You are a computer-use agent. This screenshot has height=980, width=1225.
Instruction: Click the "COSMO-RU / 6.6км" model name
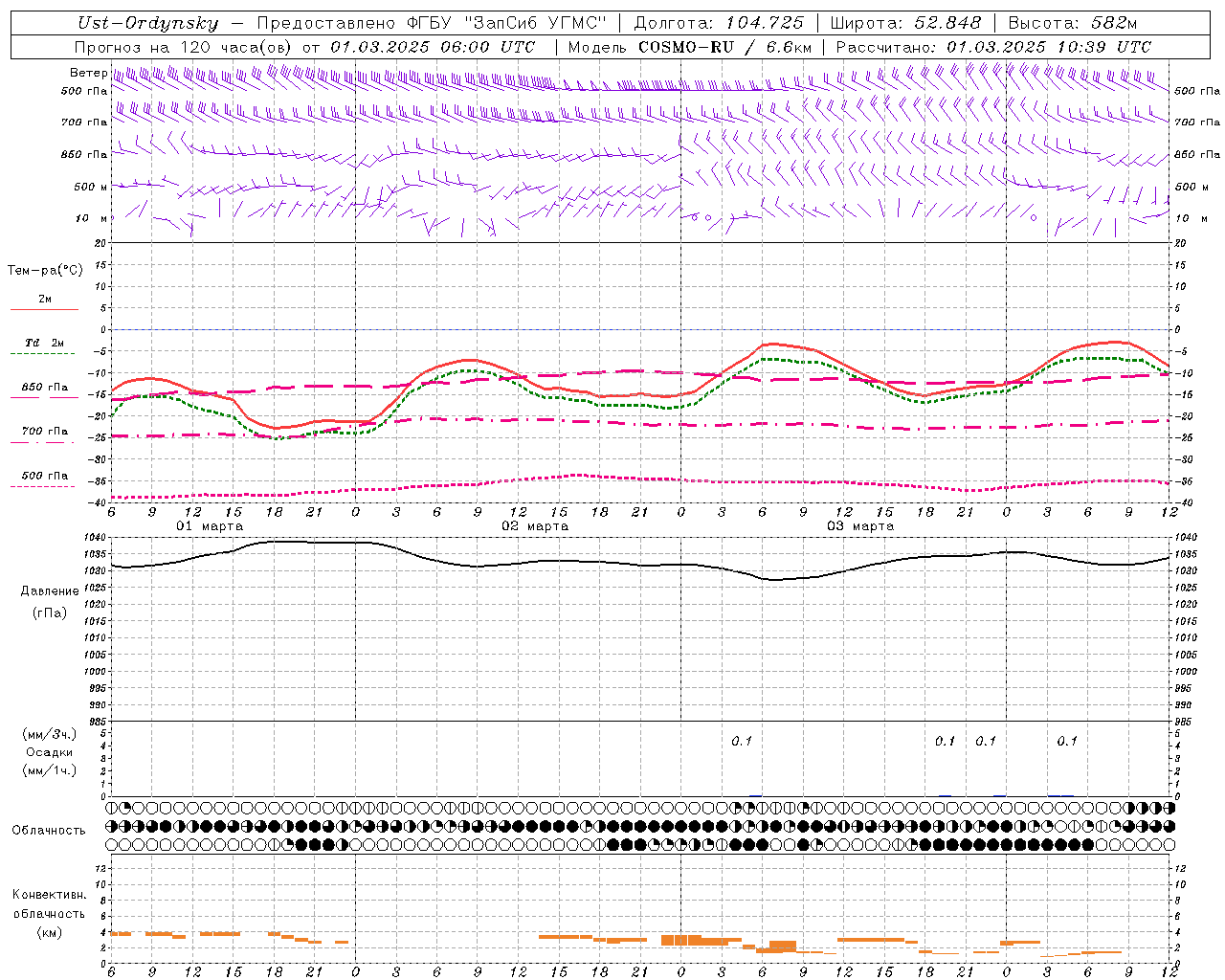click(725, 47)
